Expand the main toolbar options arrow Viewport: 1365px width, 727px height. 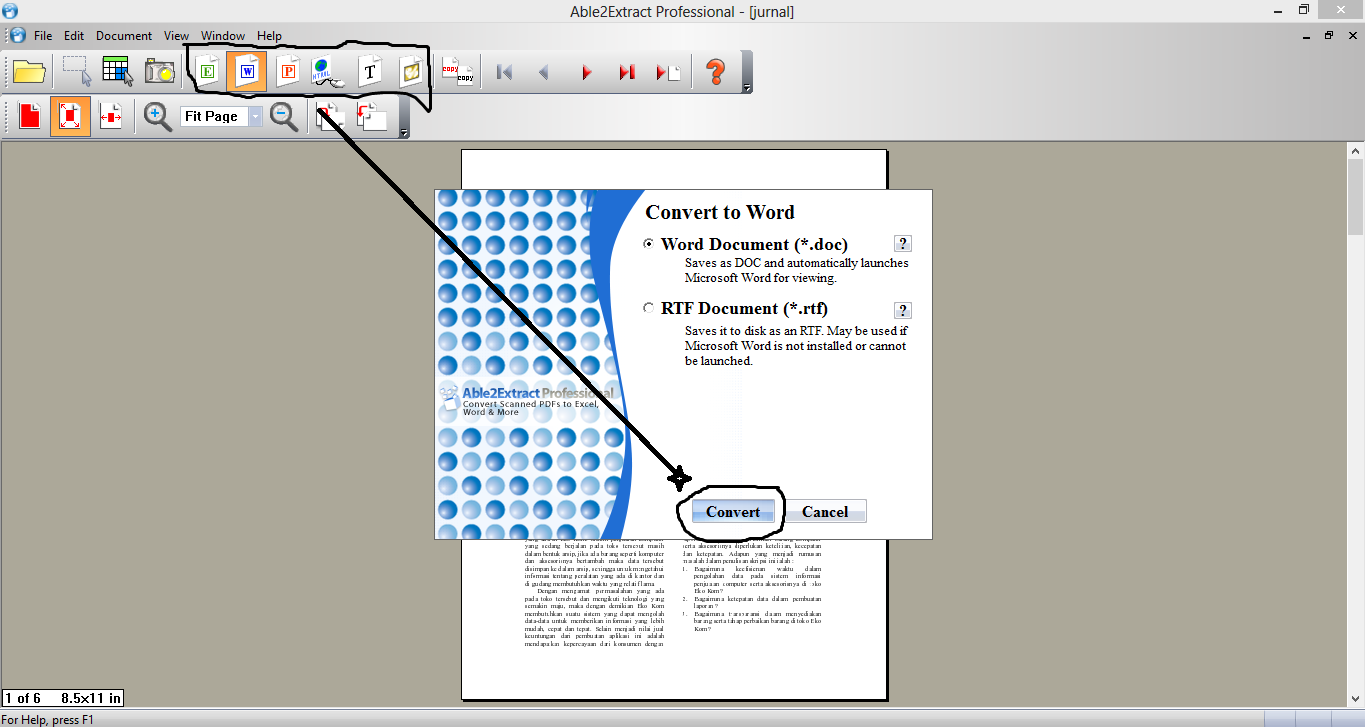coord(748,90)
